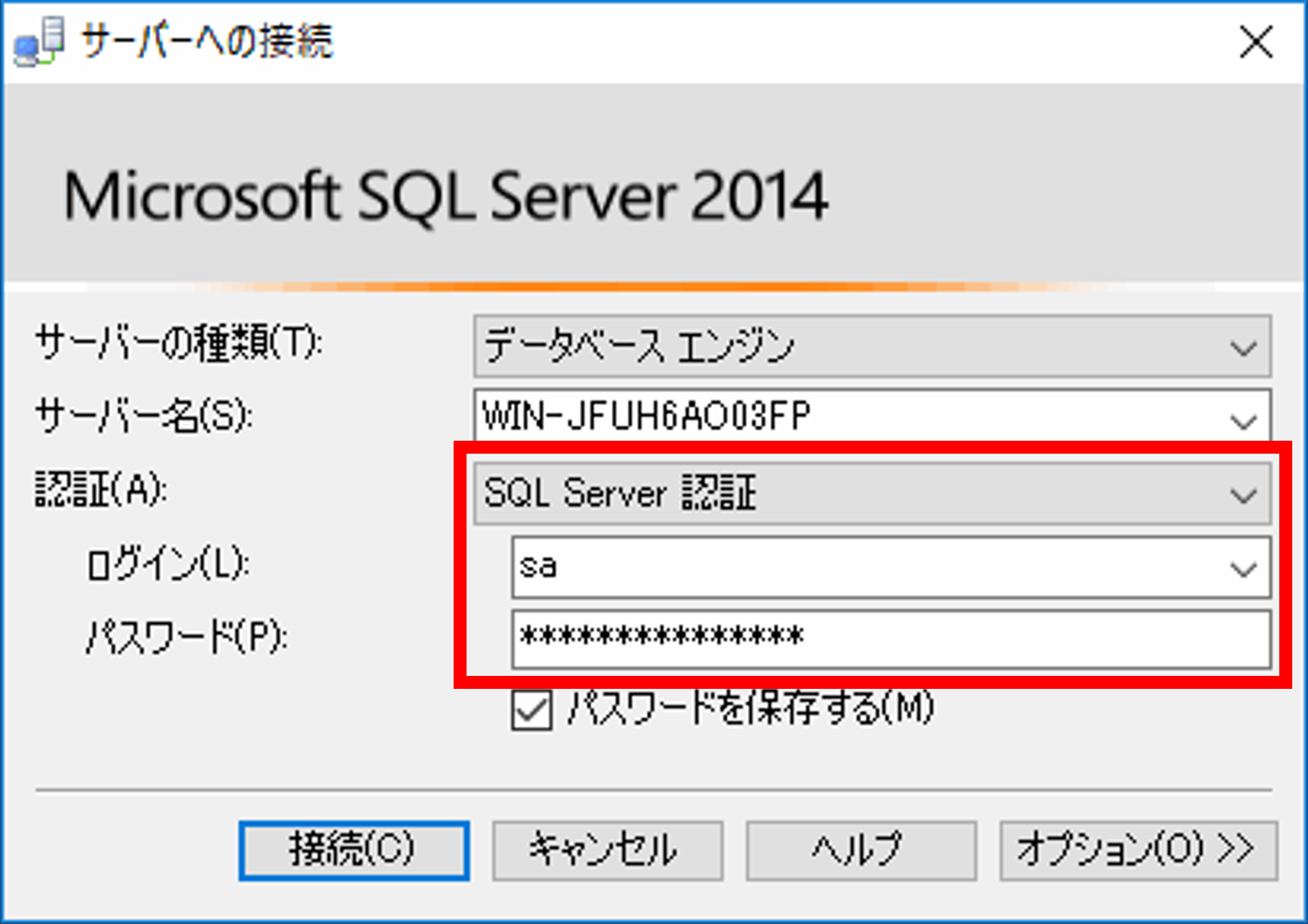This screenshot has height=924, width=1308.
Task: Click the server connection dialog title icon
Action: (x=39, y=42)
